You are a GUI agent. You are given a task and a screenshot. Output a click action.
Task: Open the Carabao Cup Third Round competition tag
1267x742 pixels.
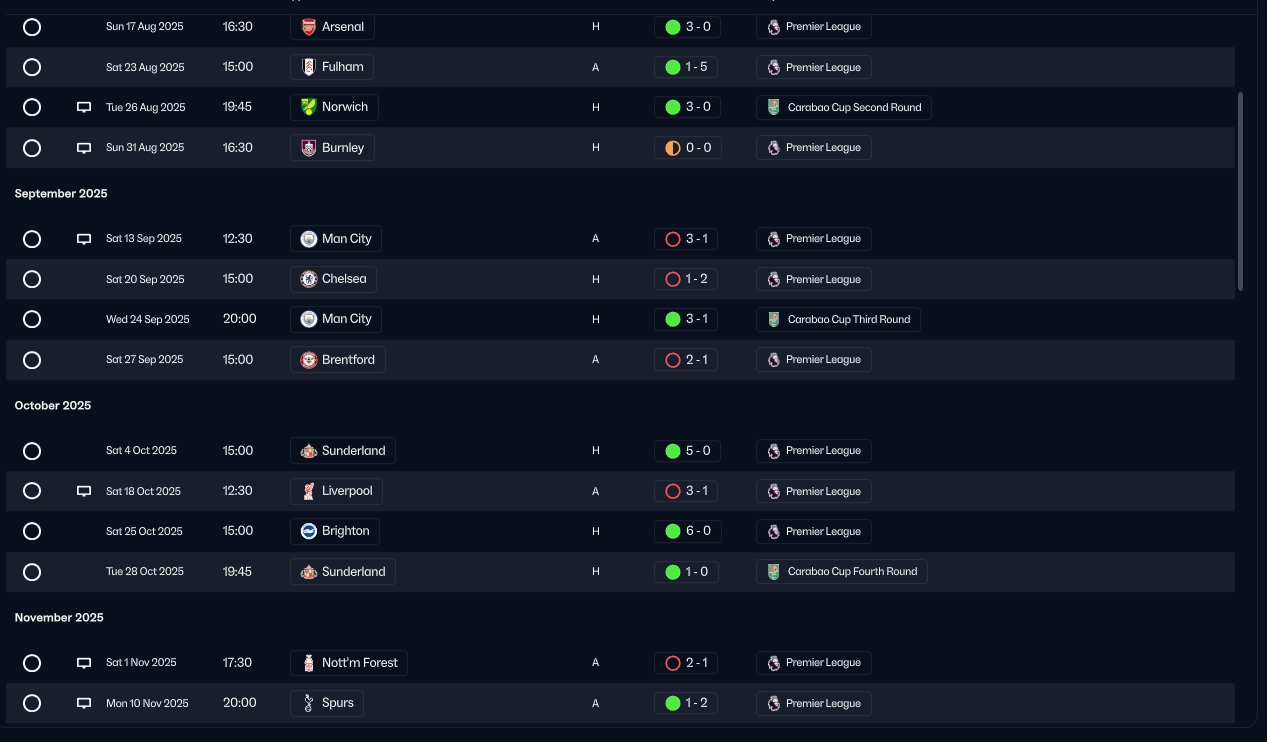(x=838, y=319)
